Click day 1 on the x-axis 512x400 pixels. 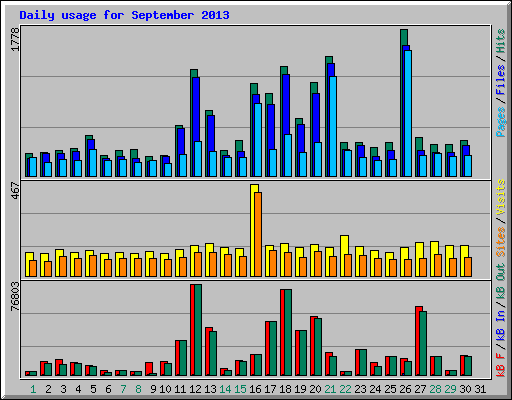(x=33, y=389)
